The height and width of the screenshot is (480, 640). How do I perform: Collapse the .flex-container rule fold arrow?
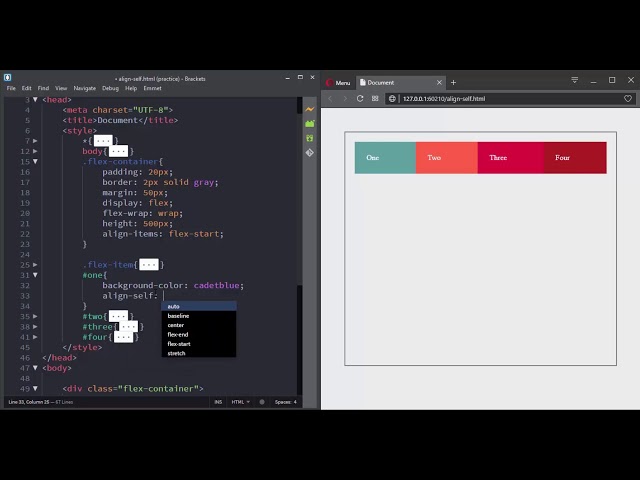[35, 162]
